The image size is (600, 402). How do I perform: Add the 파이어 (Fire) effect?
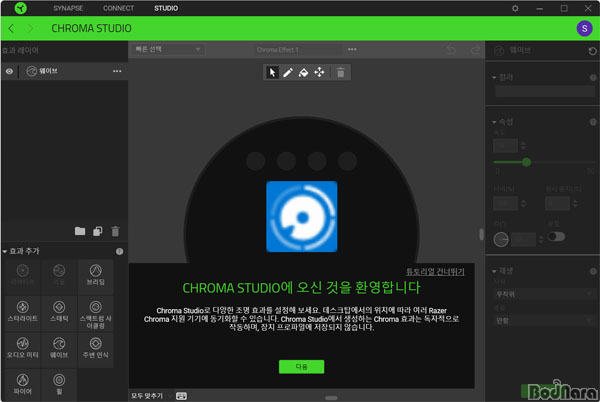[x=23, y=384]
